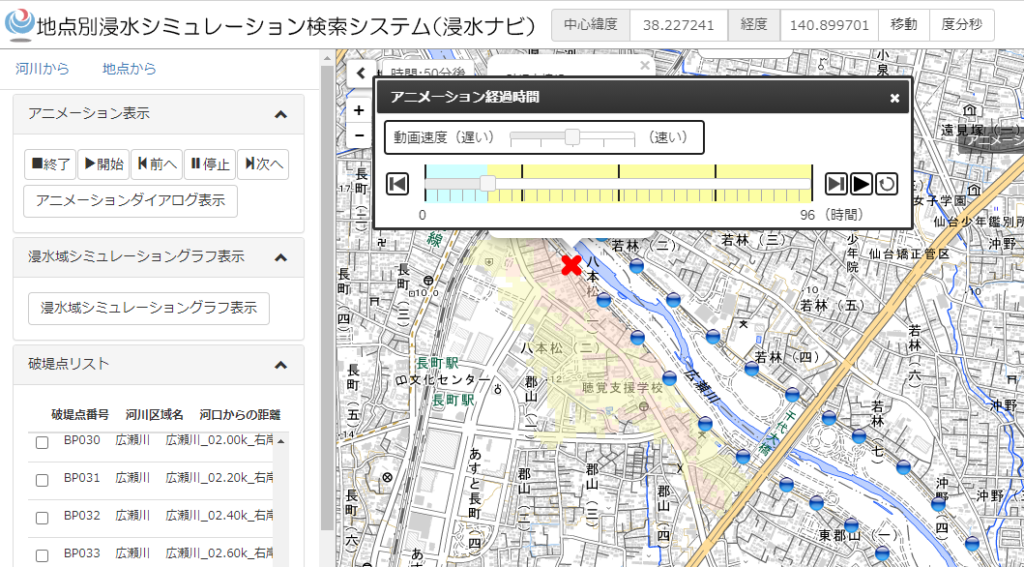Collapse the 浸水域シミュレーショングラフ表示 section
Viewport: 1024px width, 567px height.
(x=280, y=257)
